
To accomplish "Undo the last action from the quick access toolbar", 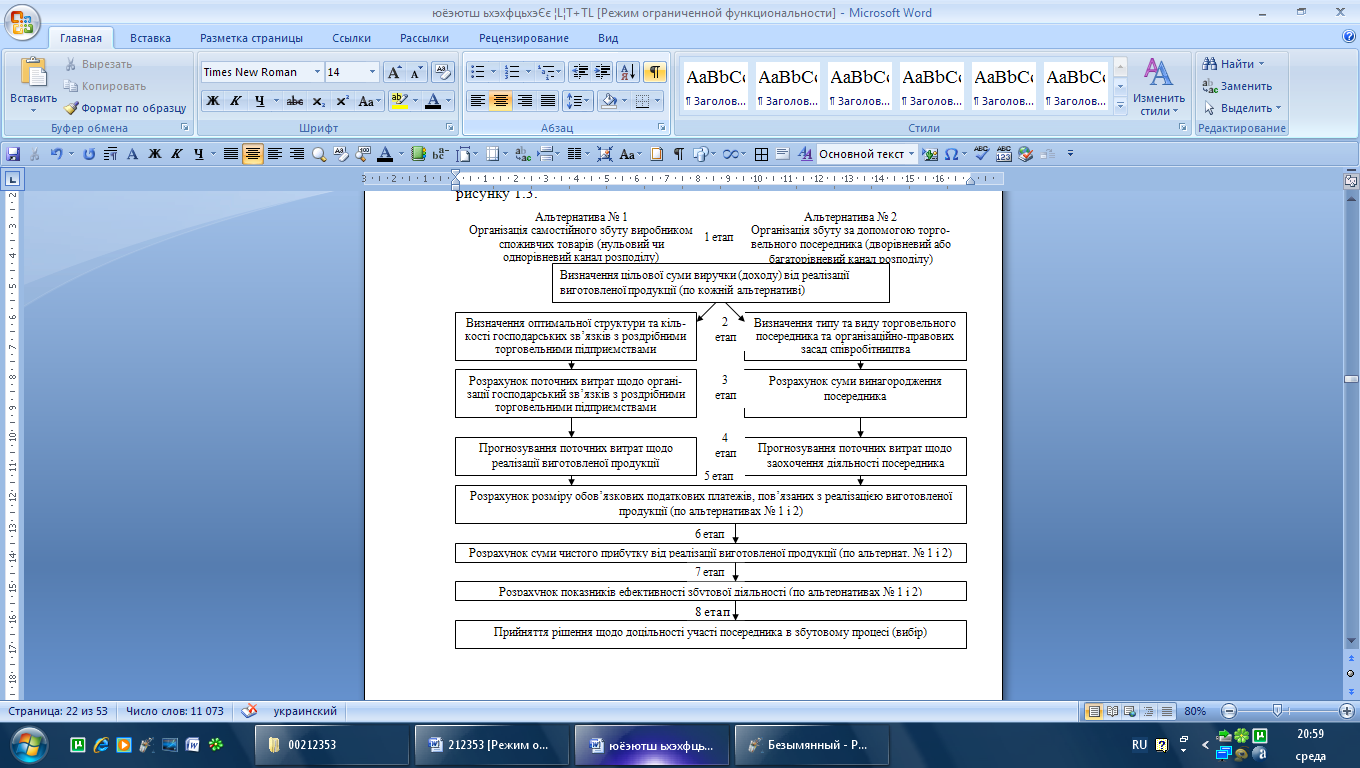I will click(57, 154).
